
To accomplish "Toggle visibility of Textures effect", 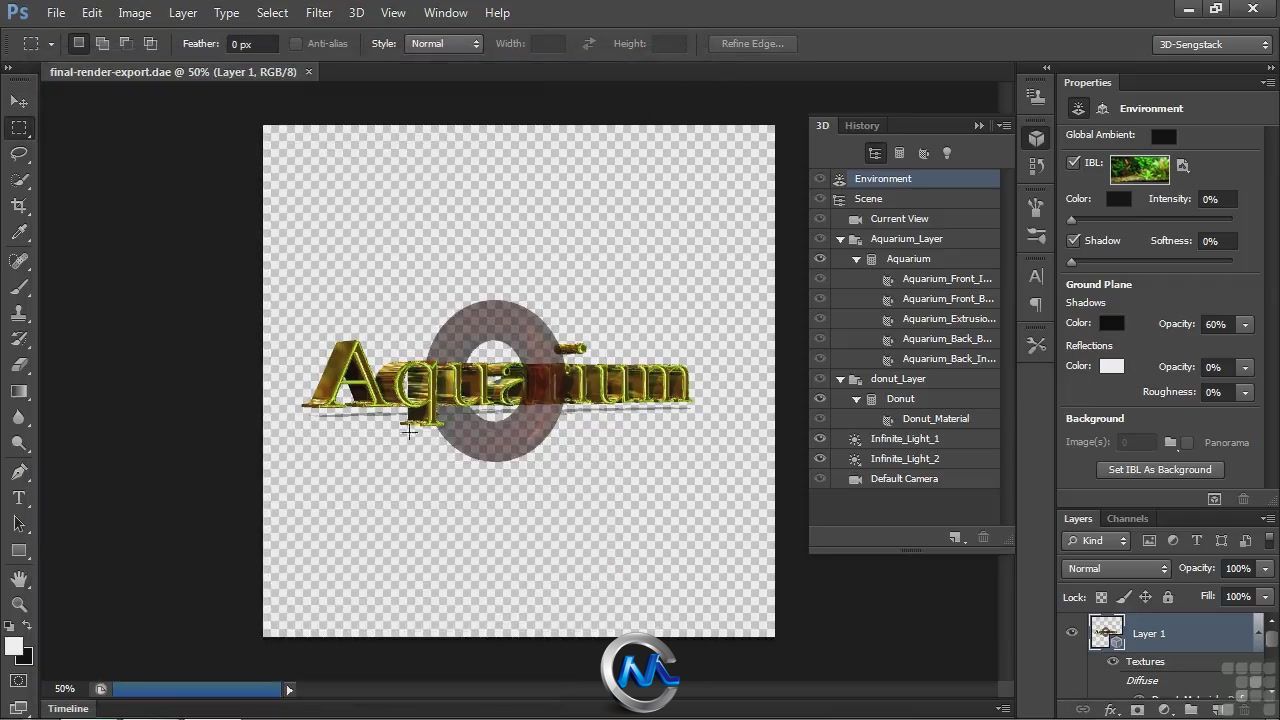I will pos(1113,662).
